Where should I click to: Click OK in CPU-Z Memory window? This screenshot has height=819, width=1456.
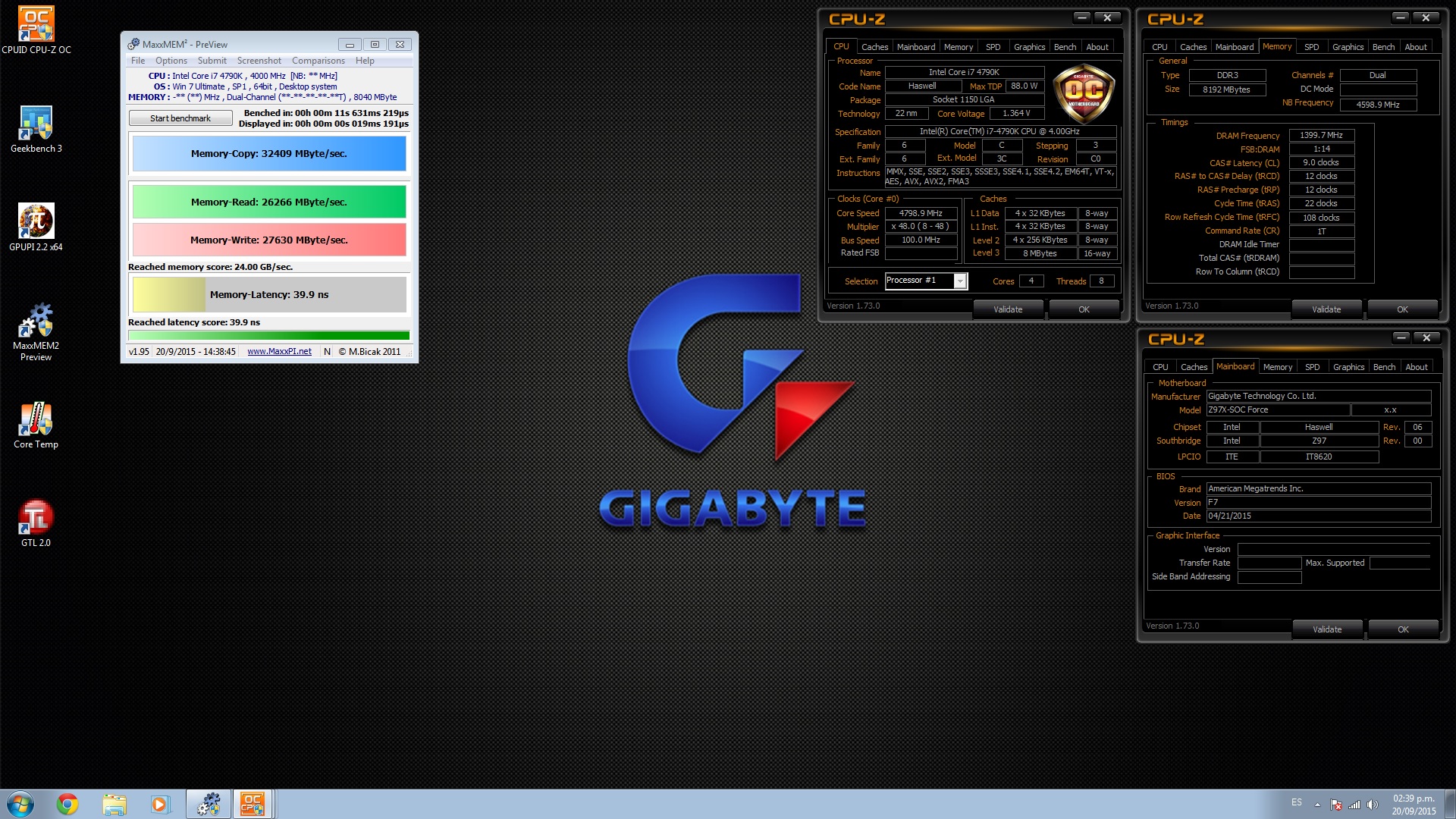1402,309
